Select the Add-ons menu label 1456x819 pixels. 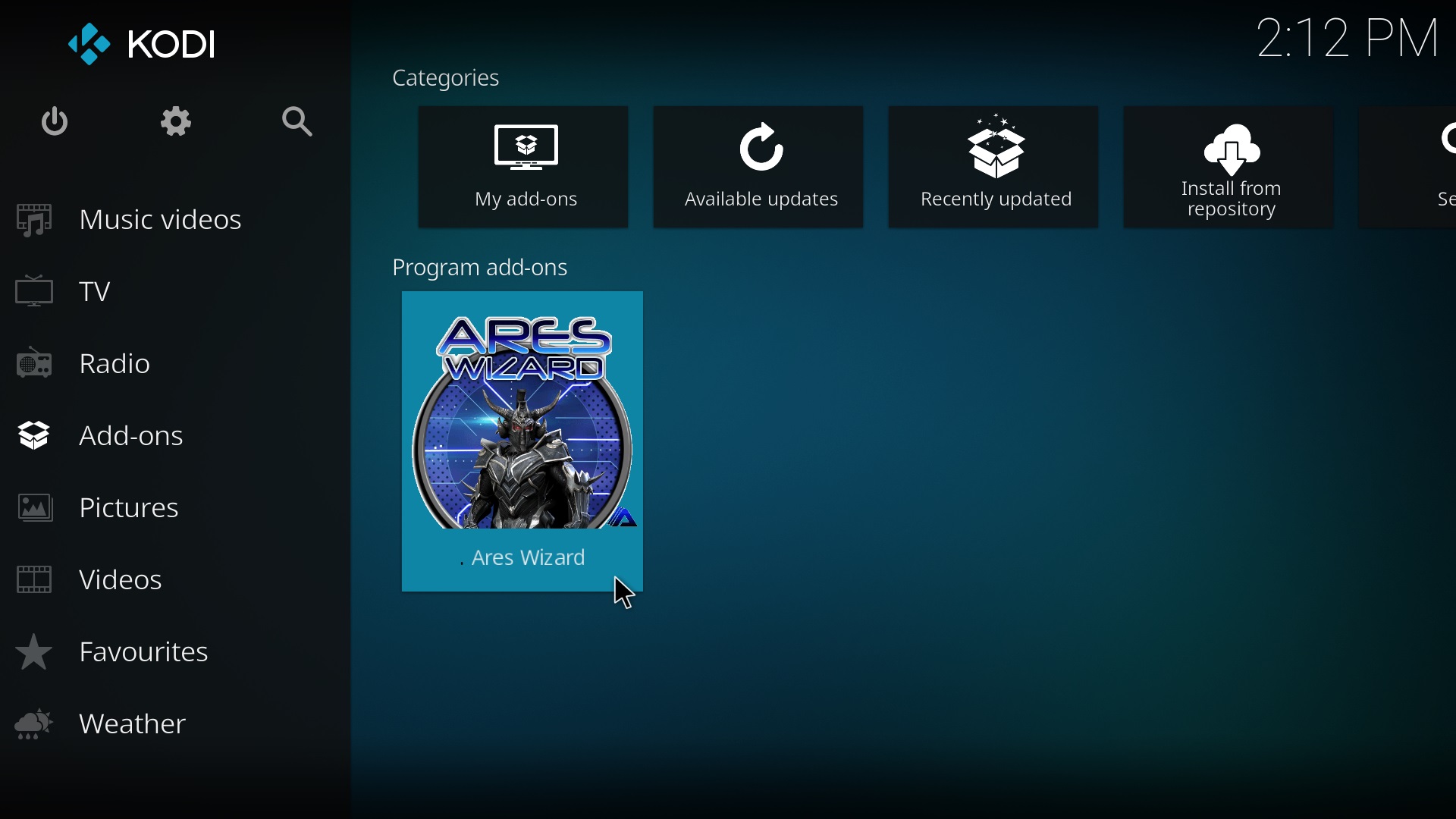(x=132, y=437)
